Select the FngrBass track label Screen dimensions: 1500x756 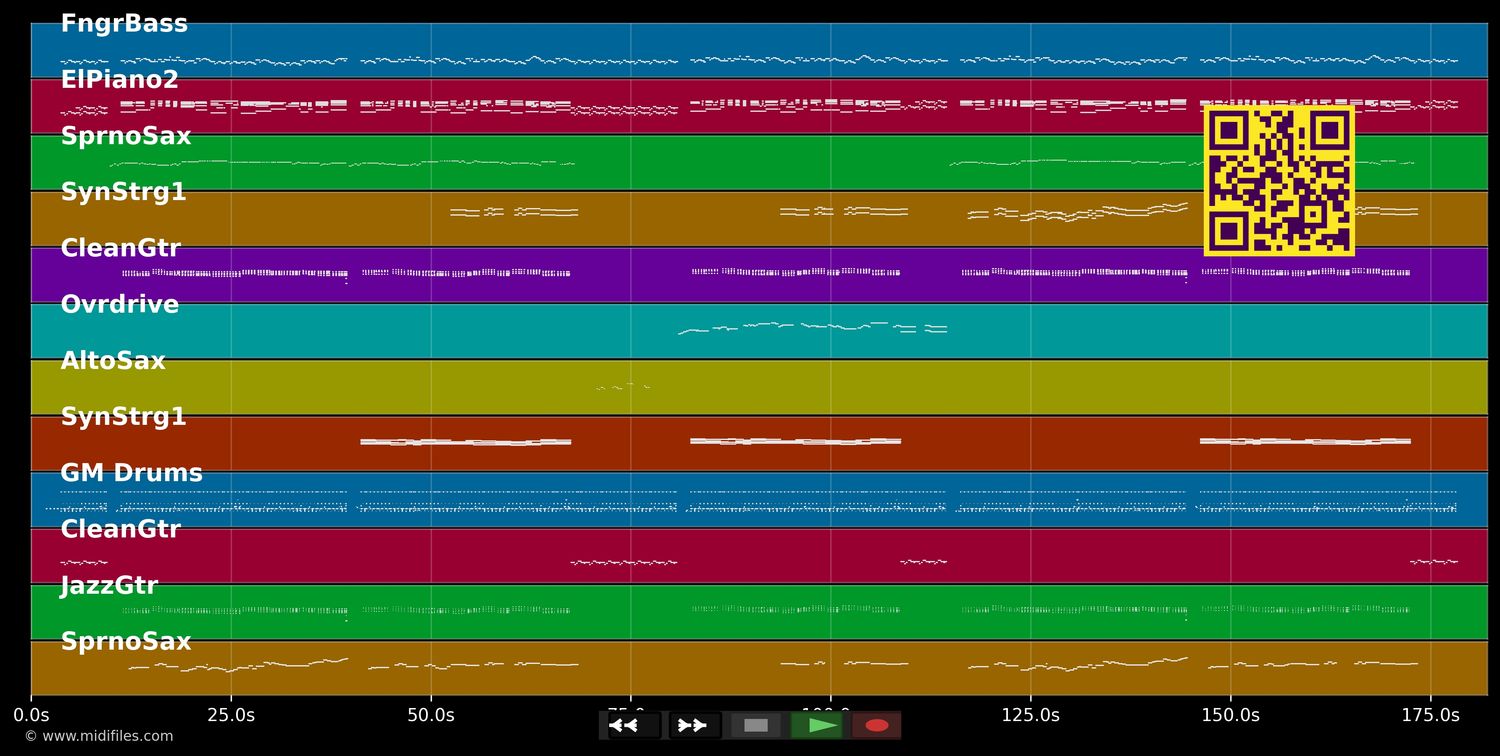124,24
